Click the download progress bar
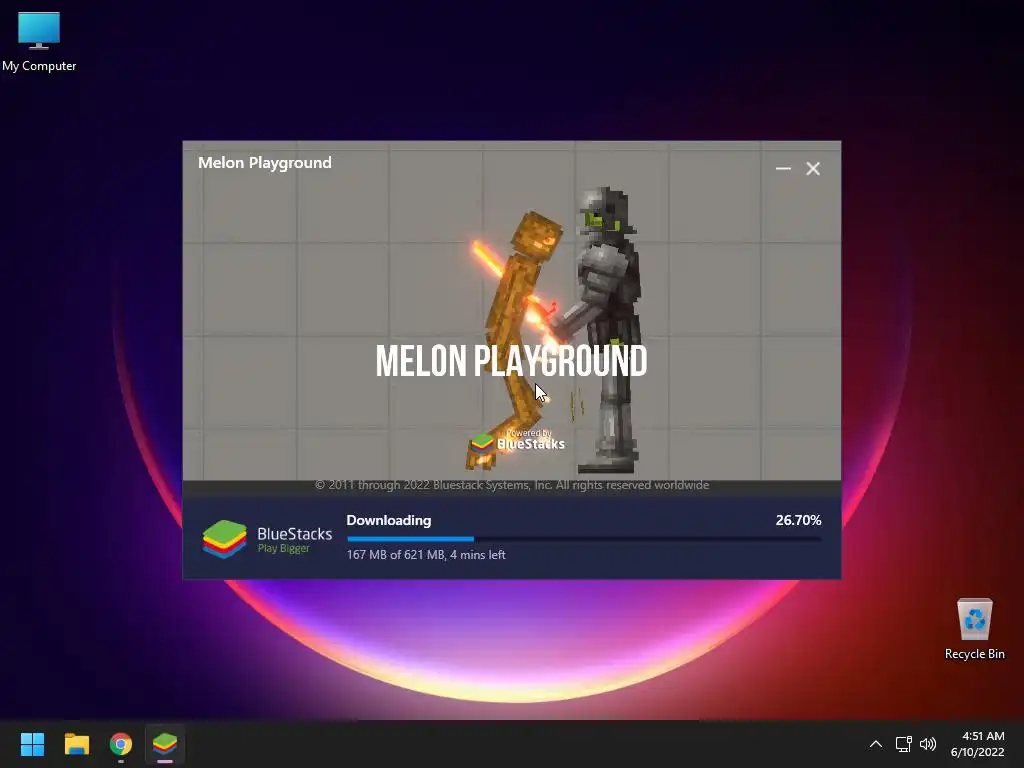Image resolution: width=1024 pixels, height=768 pixels. [584, 539]
